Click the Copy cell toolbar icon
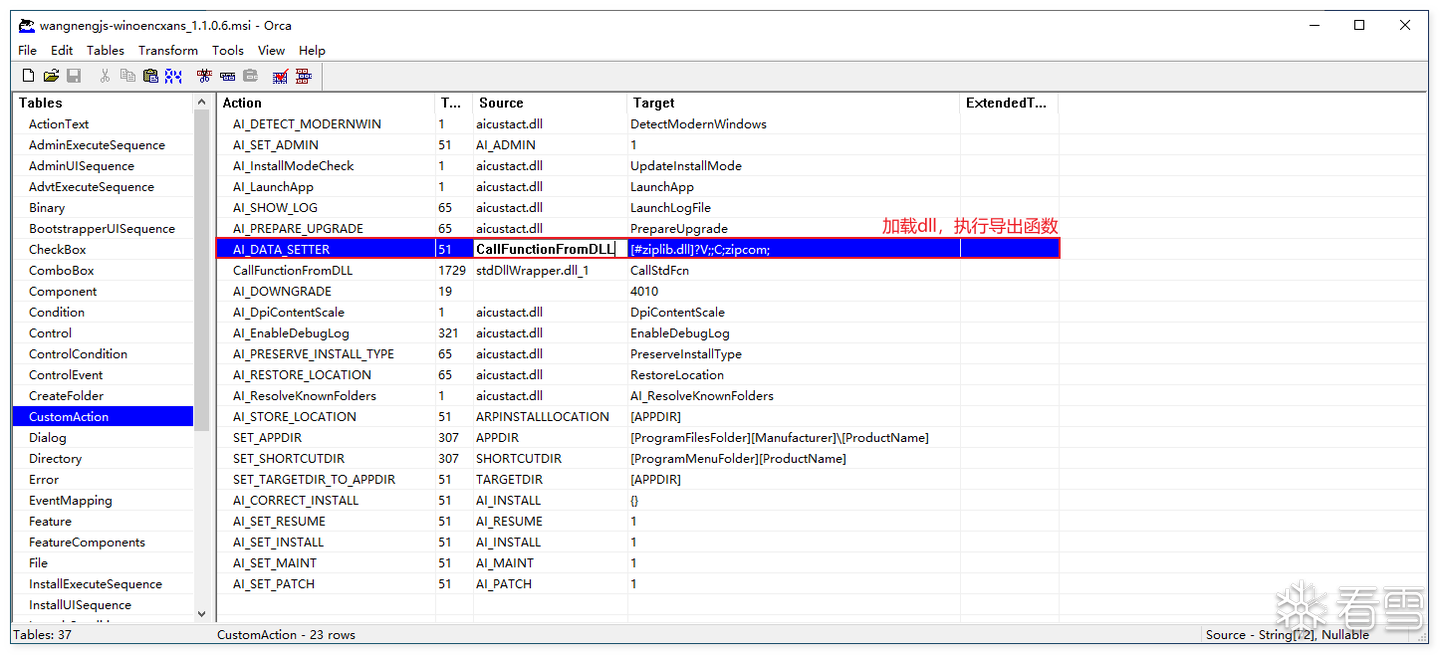The height and width of the screenshot is (655, 1440). click(128, 76)
